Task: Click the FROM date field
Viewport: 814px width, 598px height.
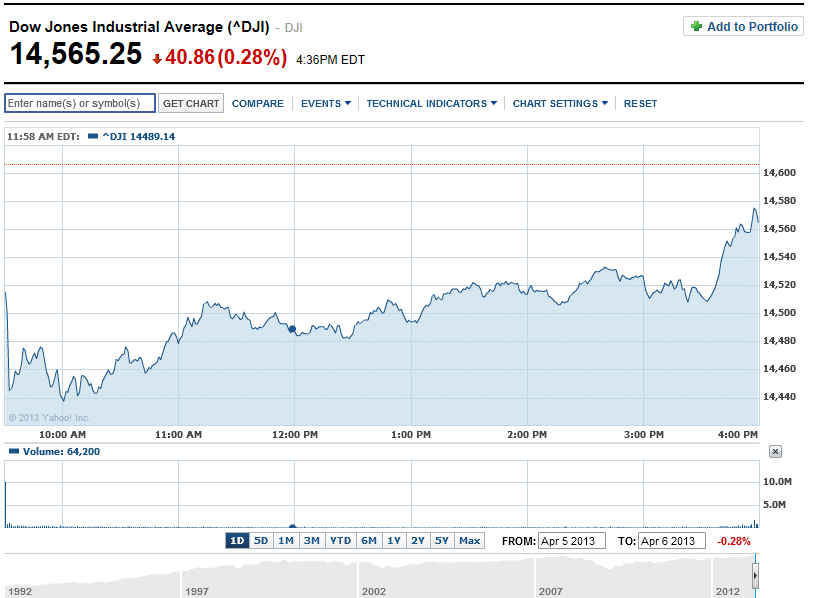Action: pos(571,541)
